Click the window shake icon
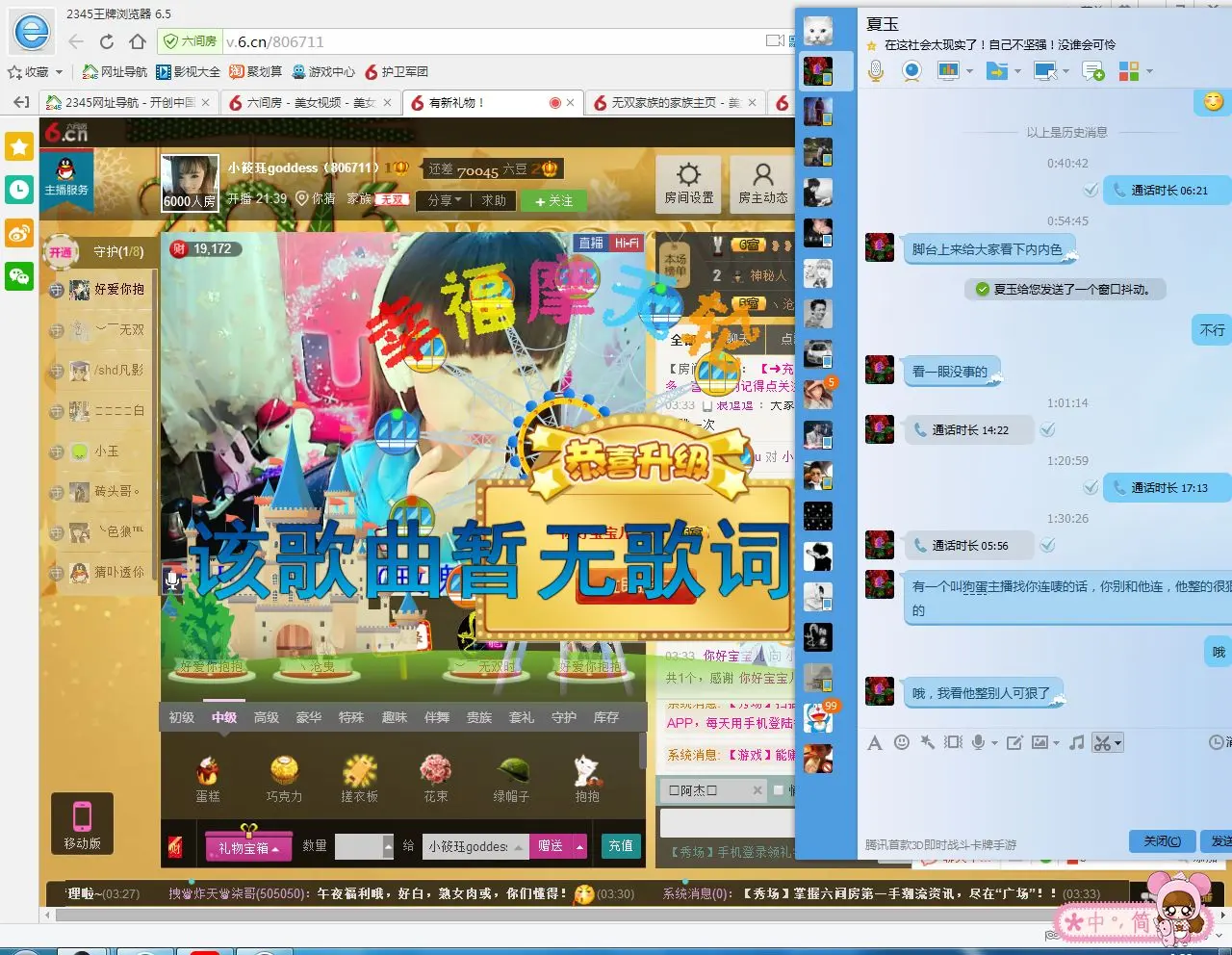This screenshot has height=955, width=1232. point(953,742)
